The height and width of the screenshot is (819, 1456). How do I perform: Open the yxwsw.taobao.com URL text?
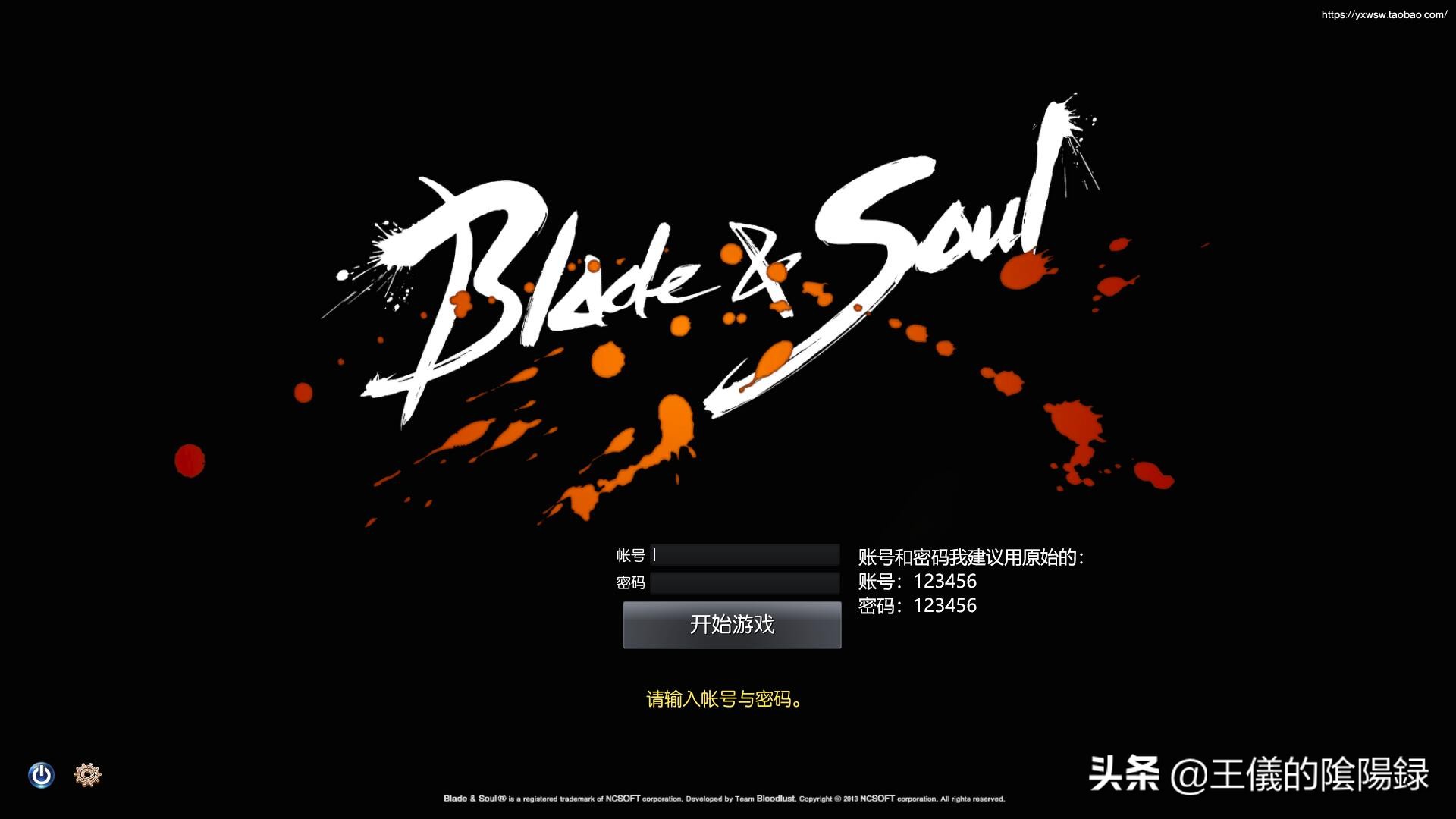tap(1384, 14)
